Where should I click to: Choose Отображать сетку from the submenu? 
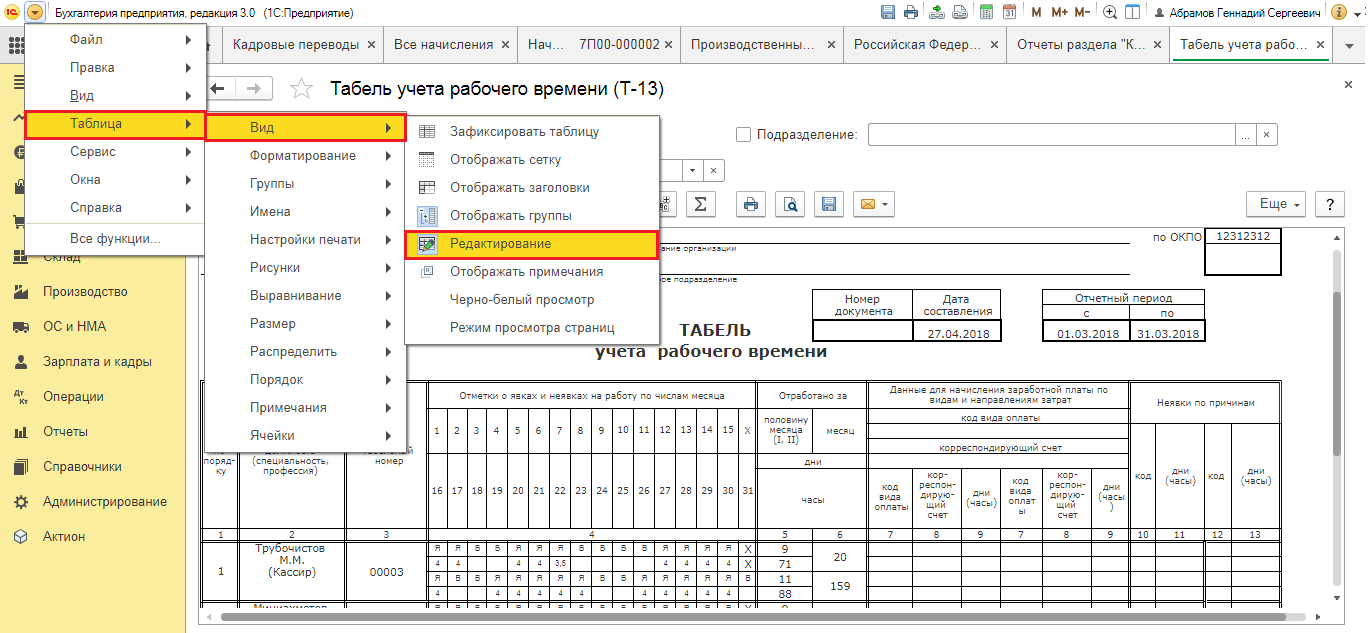coord(505,160)
